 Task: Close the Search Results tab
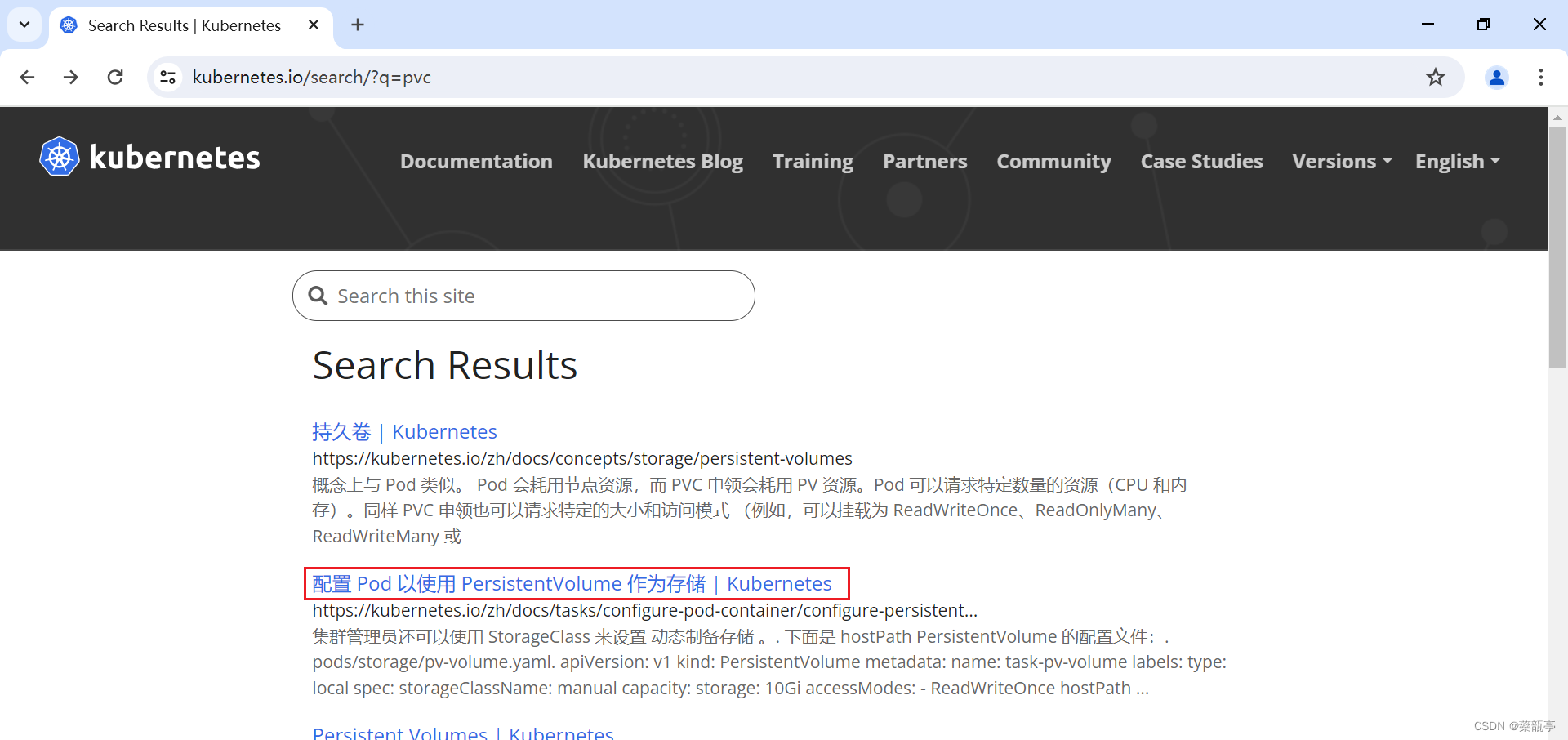coord(314,25)
